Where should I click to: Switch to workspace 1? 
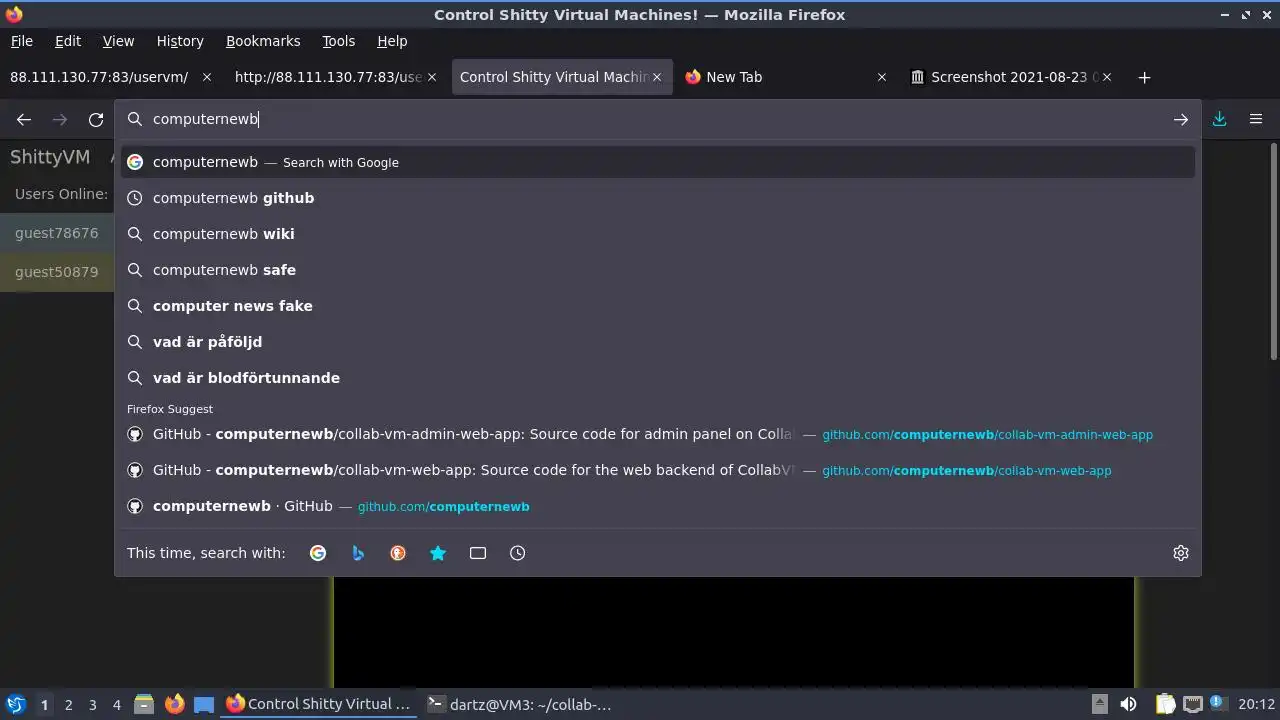[x=44, y=704]
